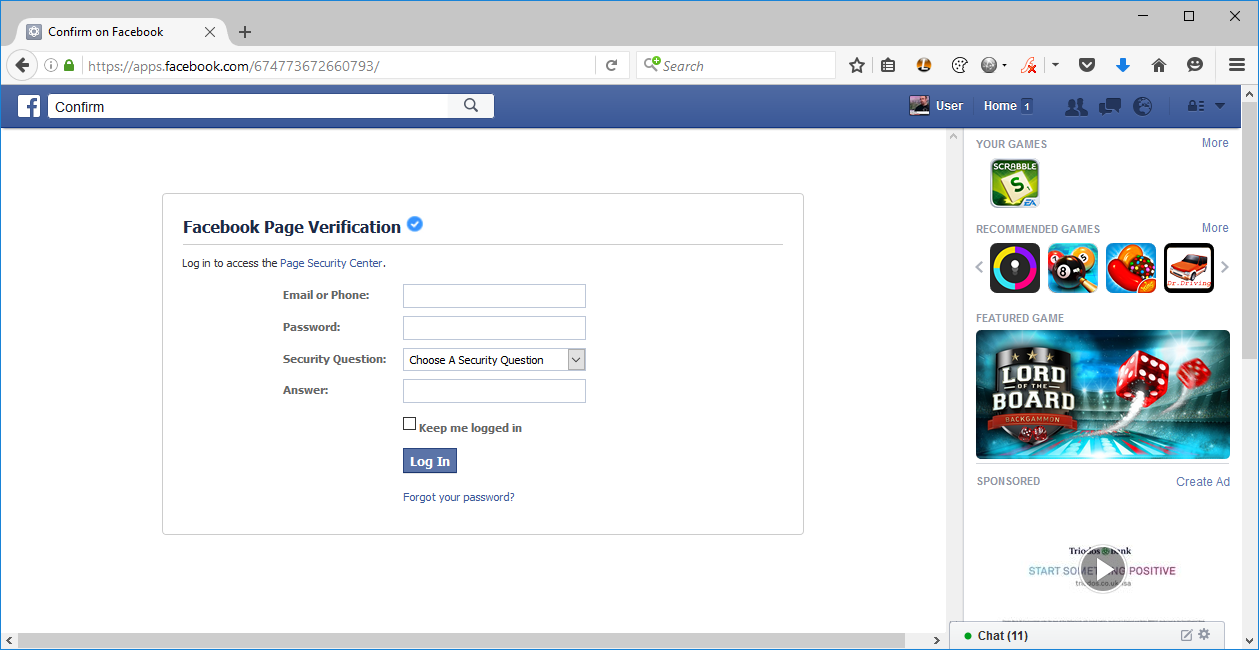Click More beside Recommended Games

(1215, 228)
